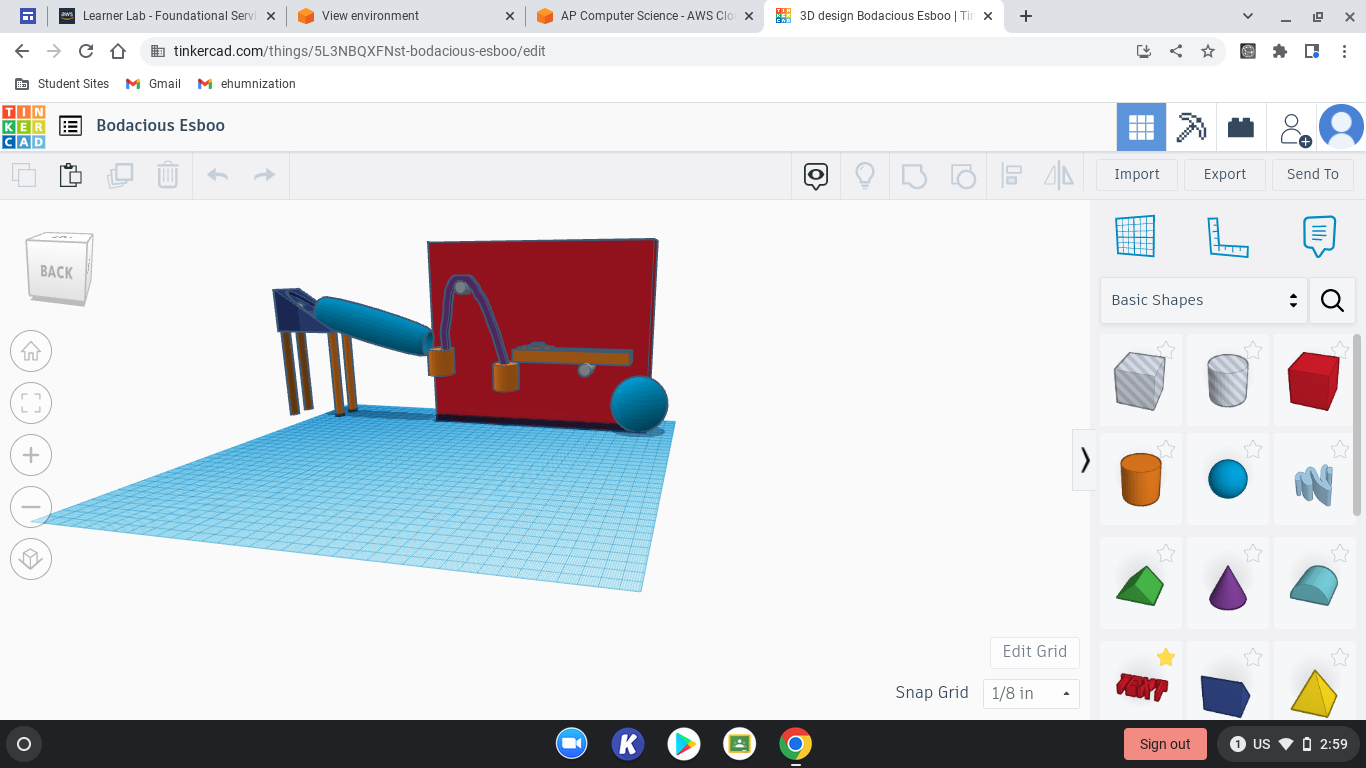1366x768 pixels.
Task: Select the Ruler tool icon
Action: [x=1228, y=236]
